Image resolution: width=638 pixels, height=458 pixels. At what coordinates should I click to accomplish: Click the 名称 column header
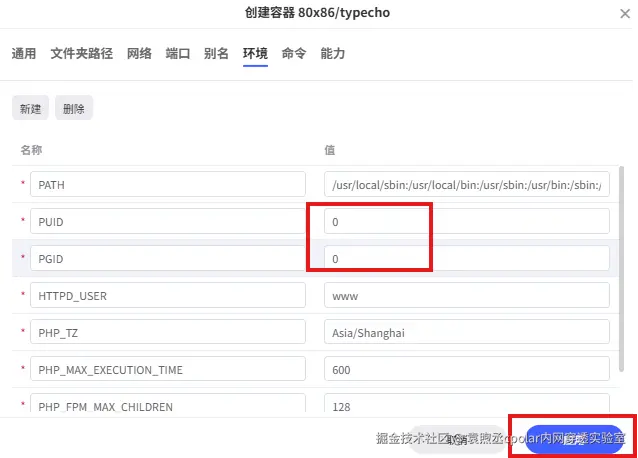31,150
